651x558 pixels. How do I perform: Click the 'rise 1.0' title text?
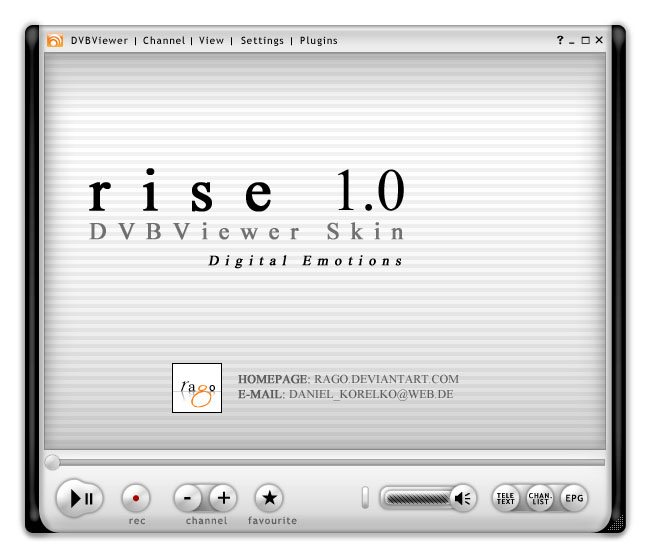(247, 191)
